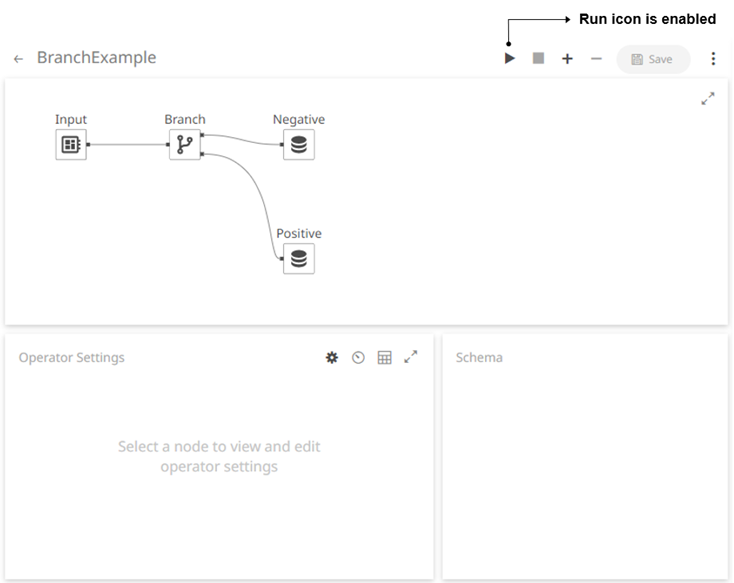Click the Schema panel header
Screen dimensions: 734x583
(479, 357)
